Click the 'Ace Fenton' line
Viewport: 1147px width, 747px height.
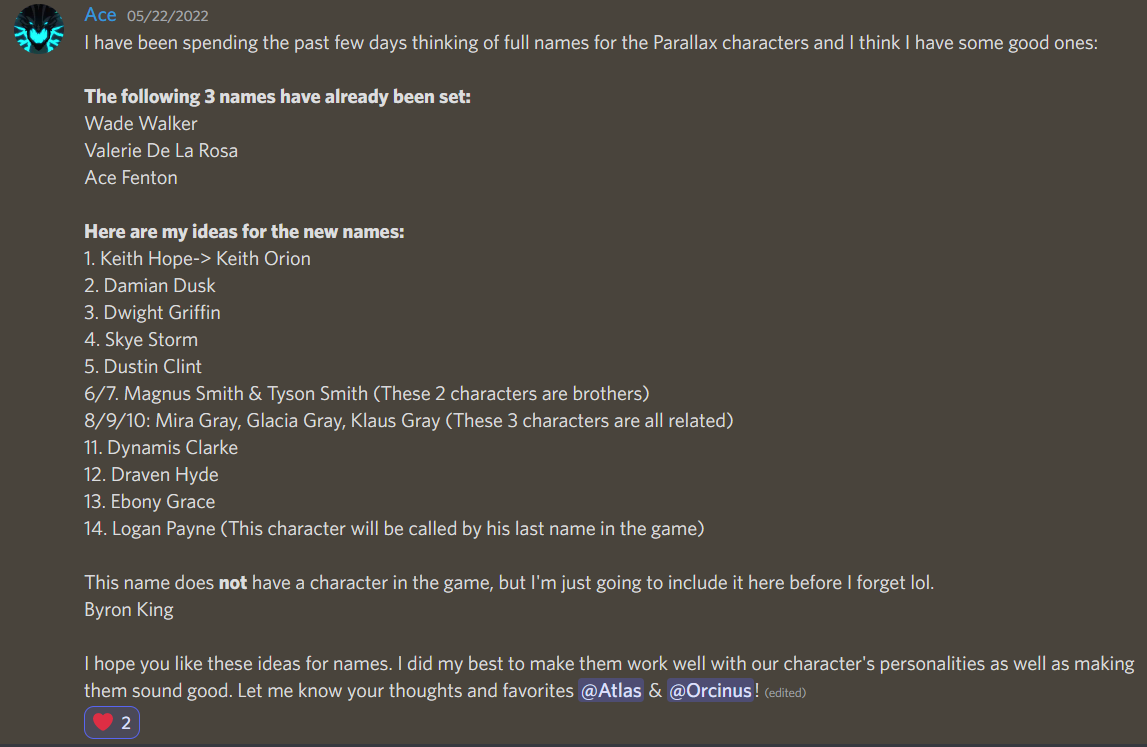131,178
